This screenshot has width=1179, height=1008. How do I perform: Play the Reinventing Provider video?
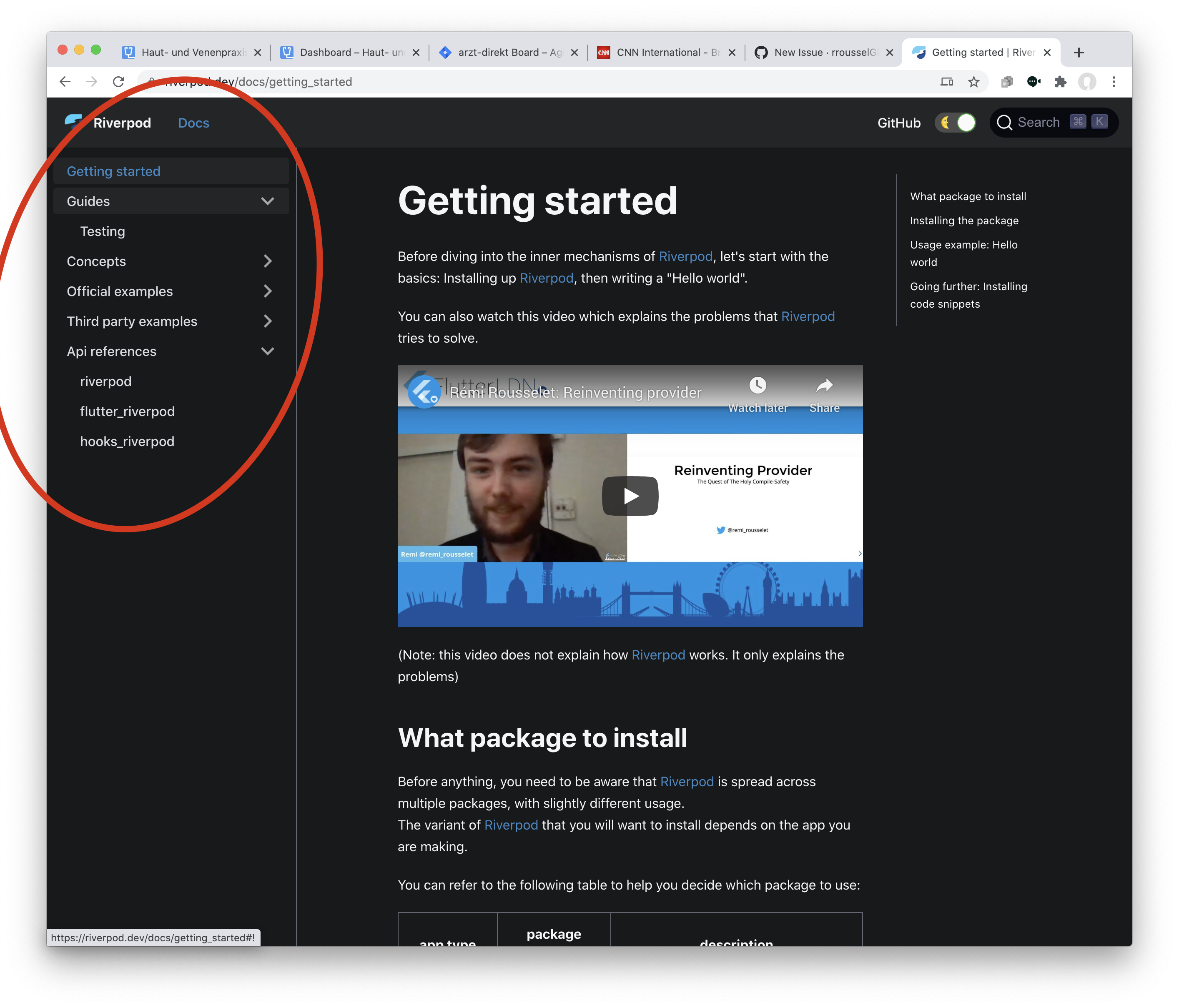630,496
